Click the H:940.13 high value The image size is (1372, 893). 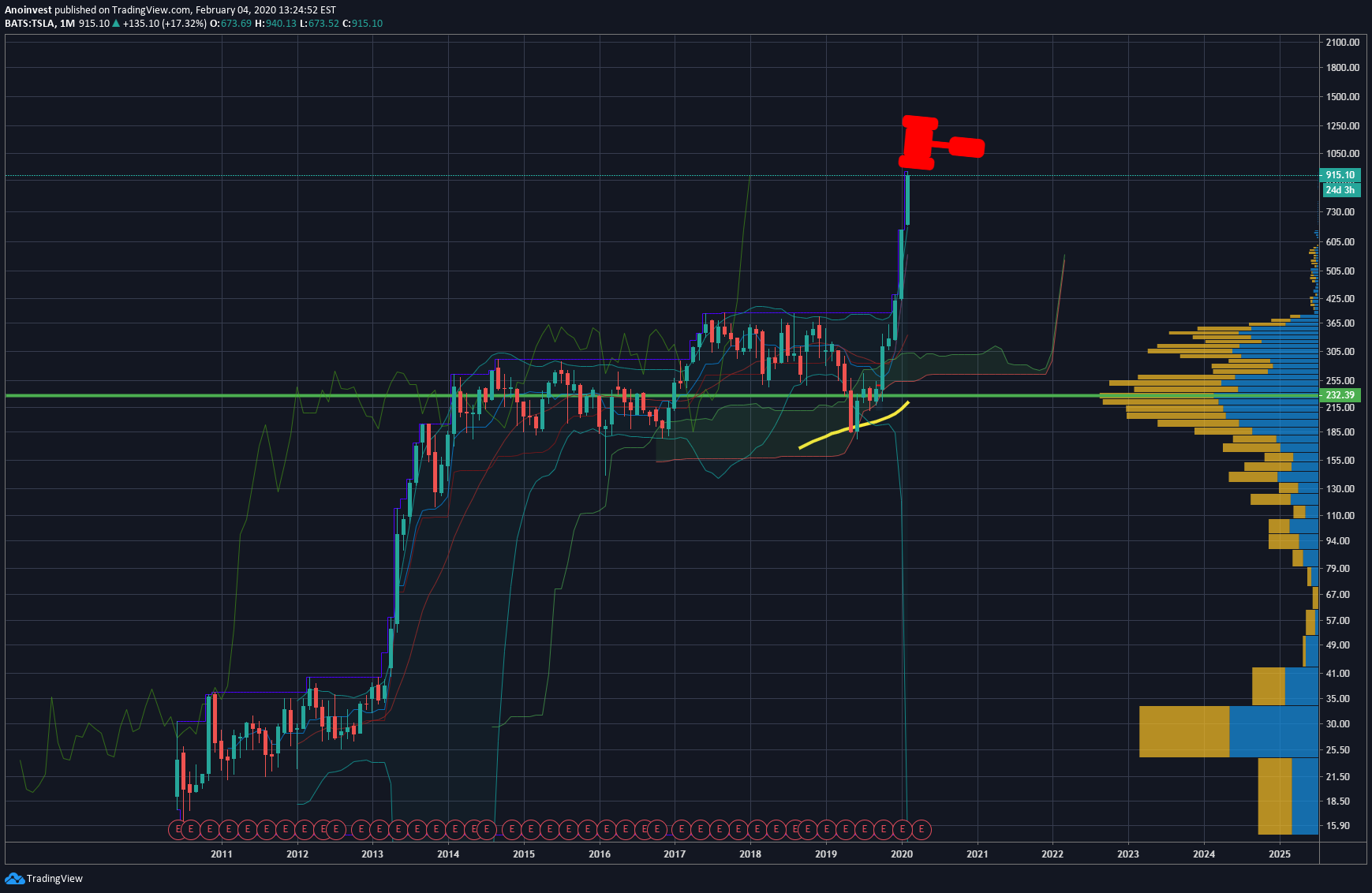click(275, 24)
